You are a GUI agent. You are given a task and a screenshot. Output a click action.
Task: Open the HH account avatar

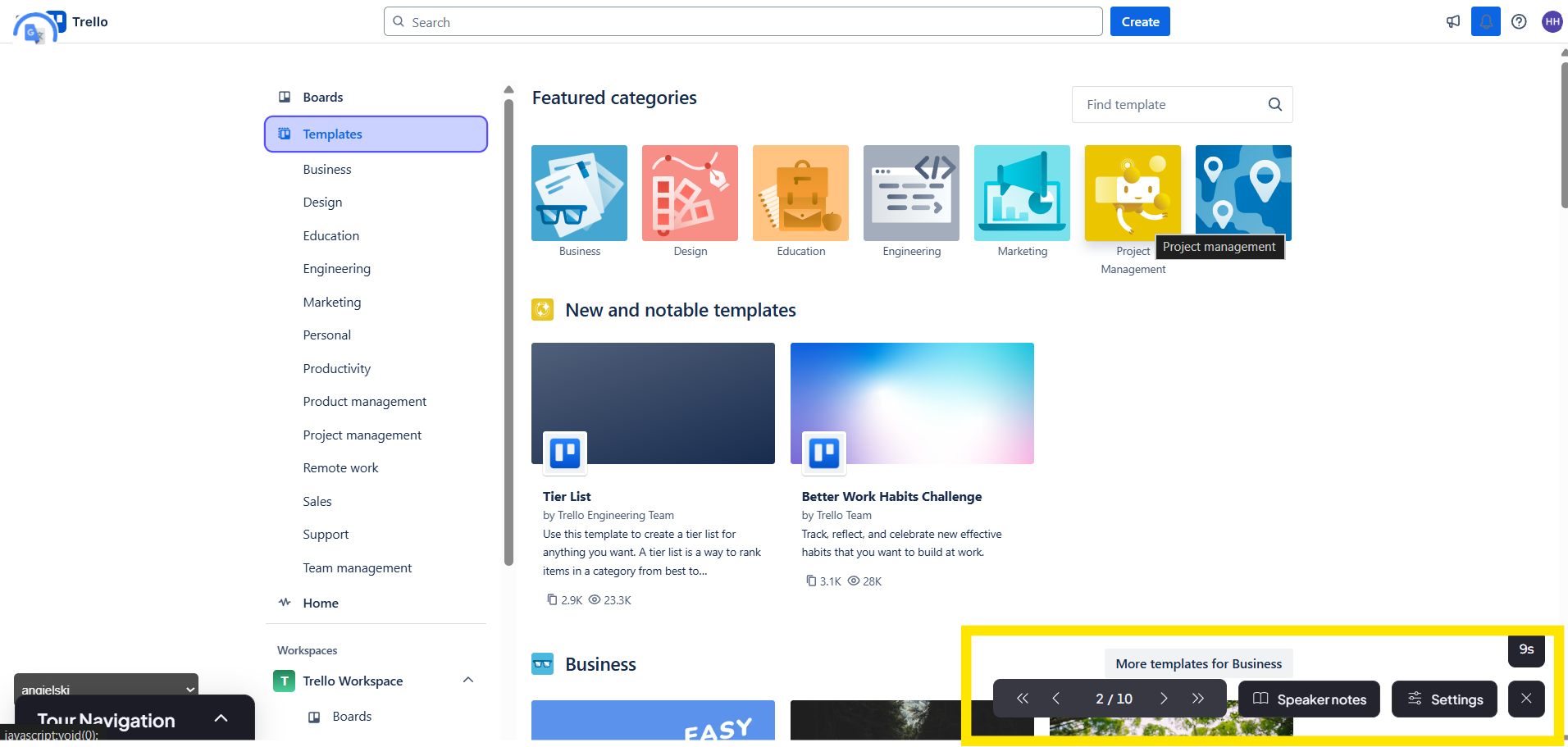pos(1552,21)
